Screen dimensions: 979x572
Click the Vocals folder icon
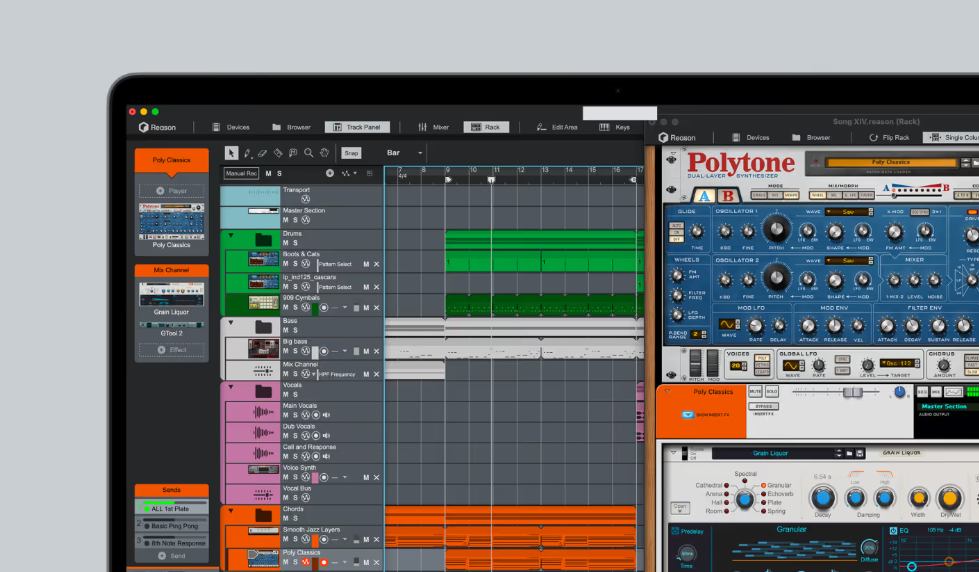263,392
